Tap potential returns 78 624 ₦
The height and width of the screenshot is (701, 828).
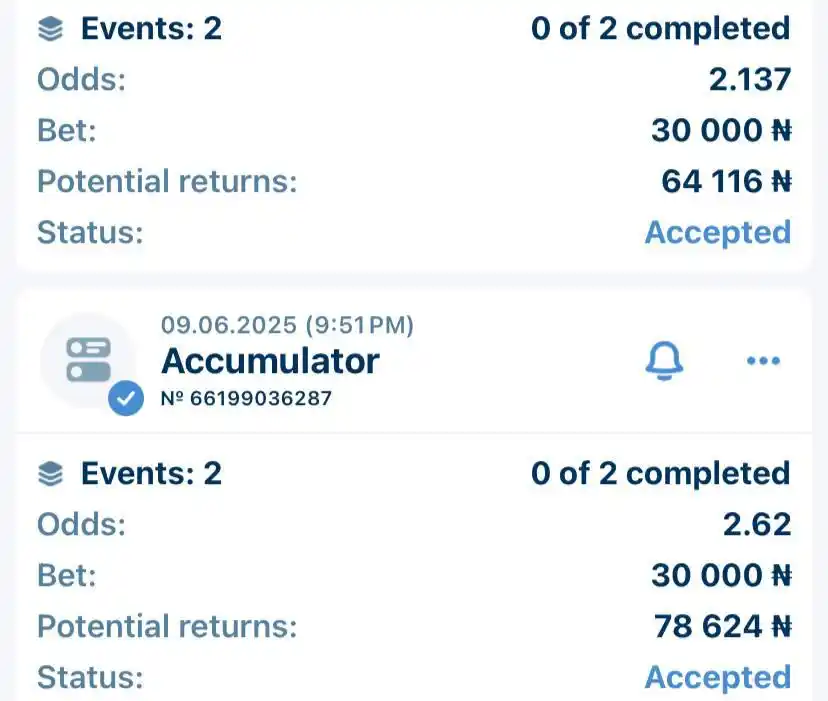coord(723,627)
